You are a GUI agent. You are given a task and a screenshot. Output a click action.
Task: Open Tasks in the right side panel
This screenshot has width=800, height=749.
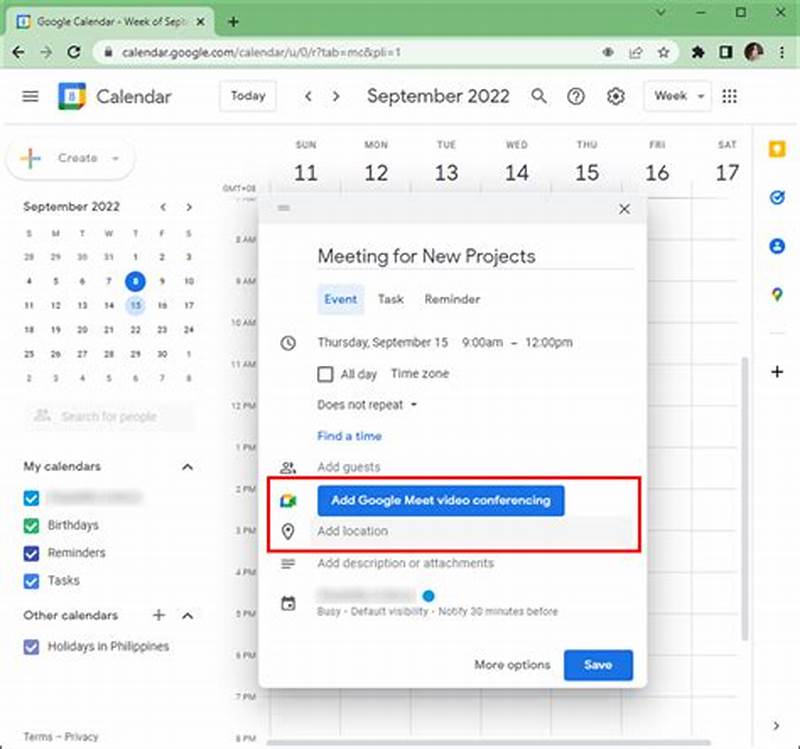point(777,198)
